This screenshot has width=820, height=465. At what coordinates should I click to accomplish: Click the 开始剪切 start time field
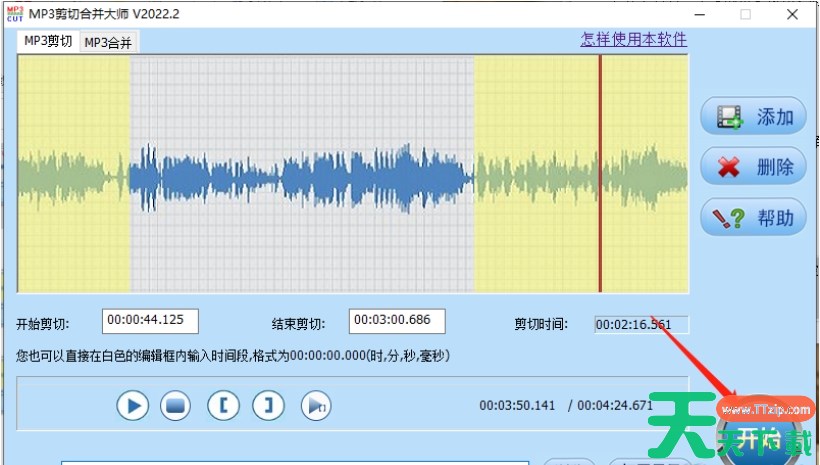150,321
